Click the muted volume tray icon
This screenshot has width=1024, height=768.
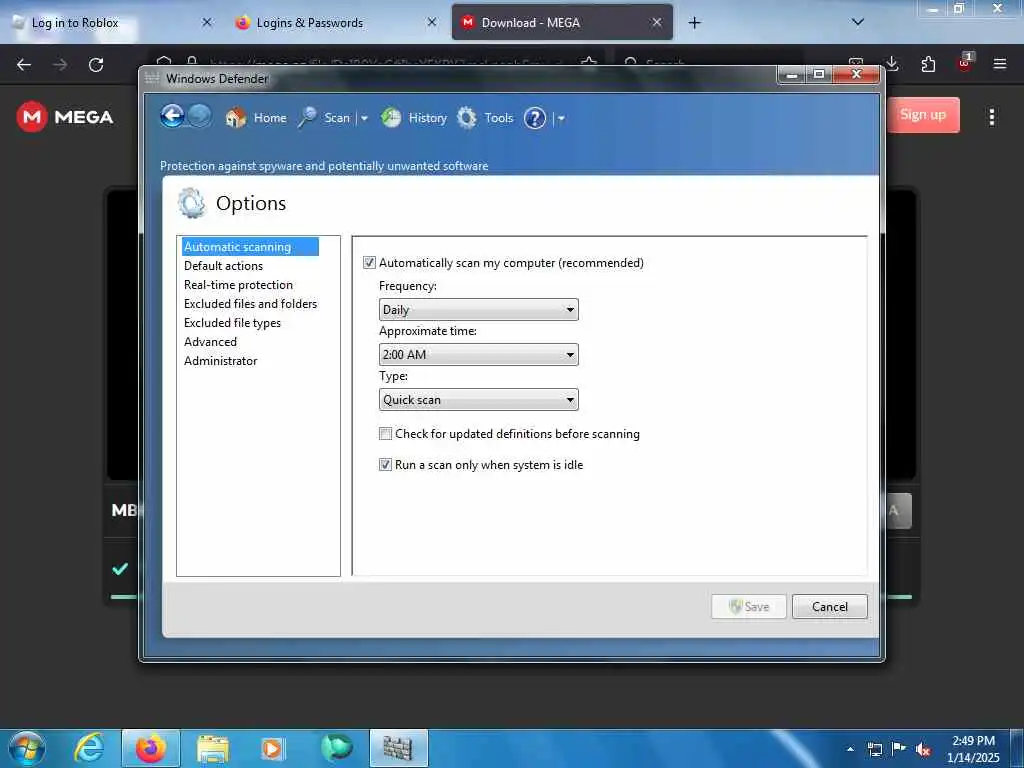click(x=923, y=749)
